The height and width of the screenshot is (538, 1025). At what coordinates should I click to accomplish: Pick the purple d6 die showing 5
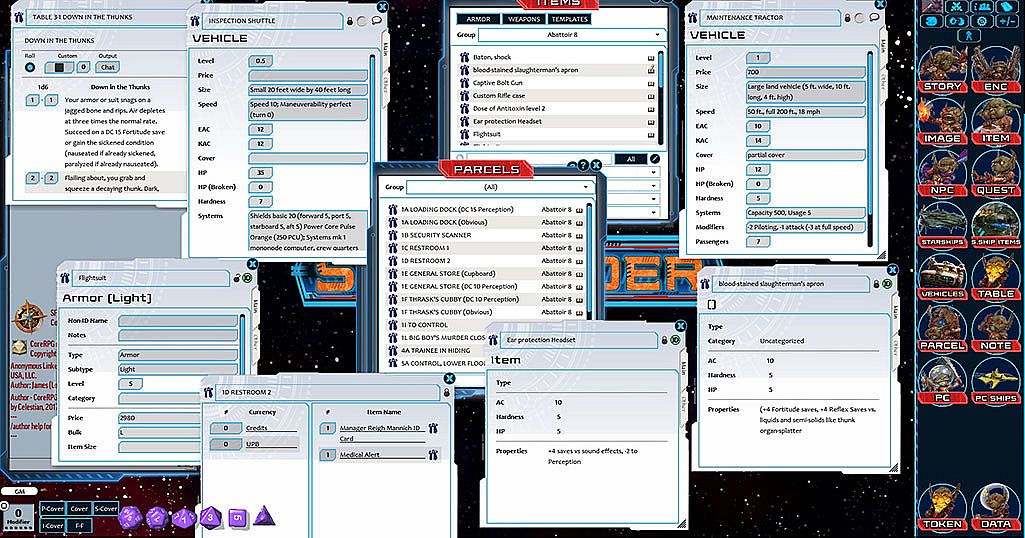(238, 518)
